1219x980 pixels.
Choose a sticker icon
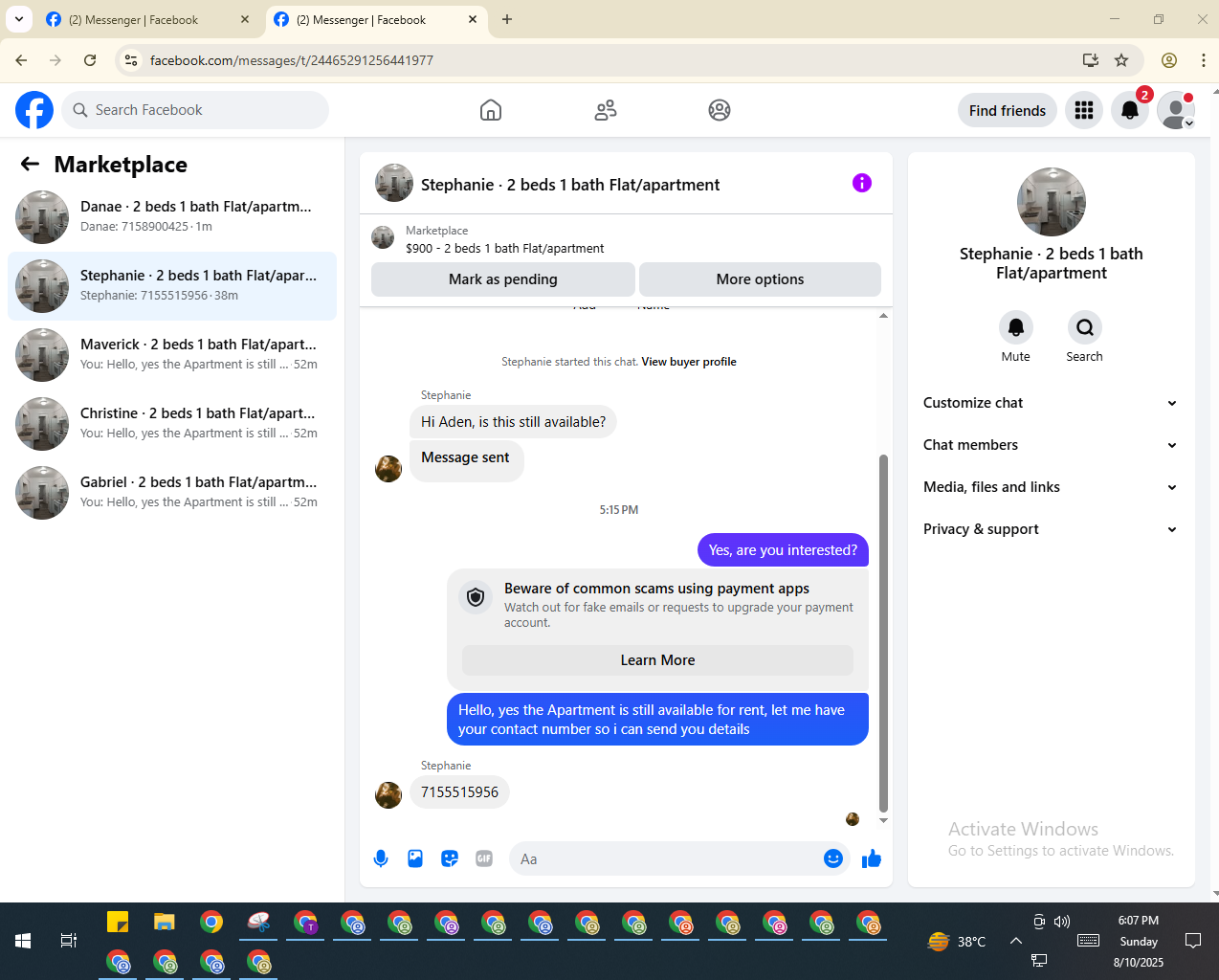(x=450, y=858)
